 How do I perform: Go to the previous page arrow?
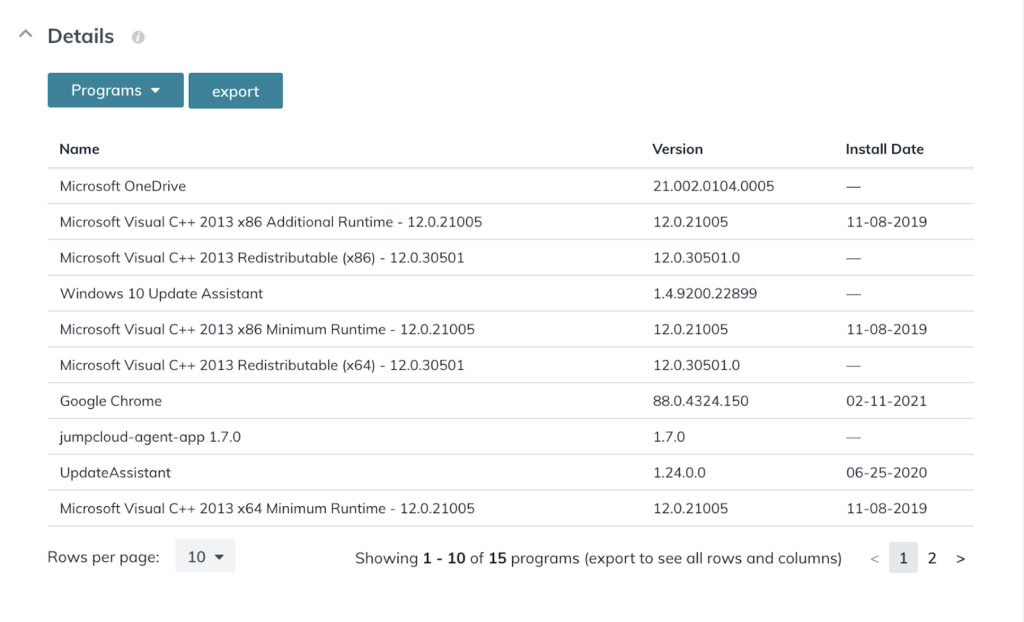(874, 559)
